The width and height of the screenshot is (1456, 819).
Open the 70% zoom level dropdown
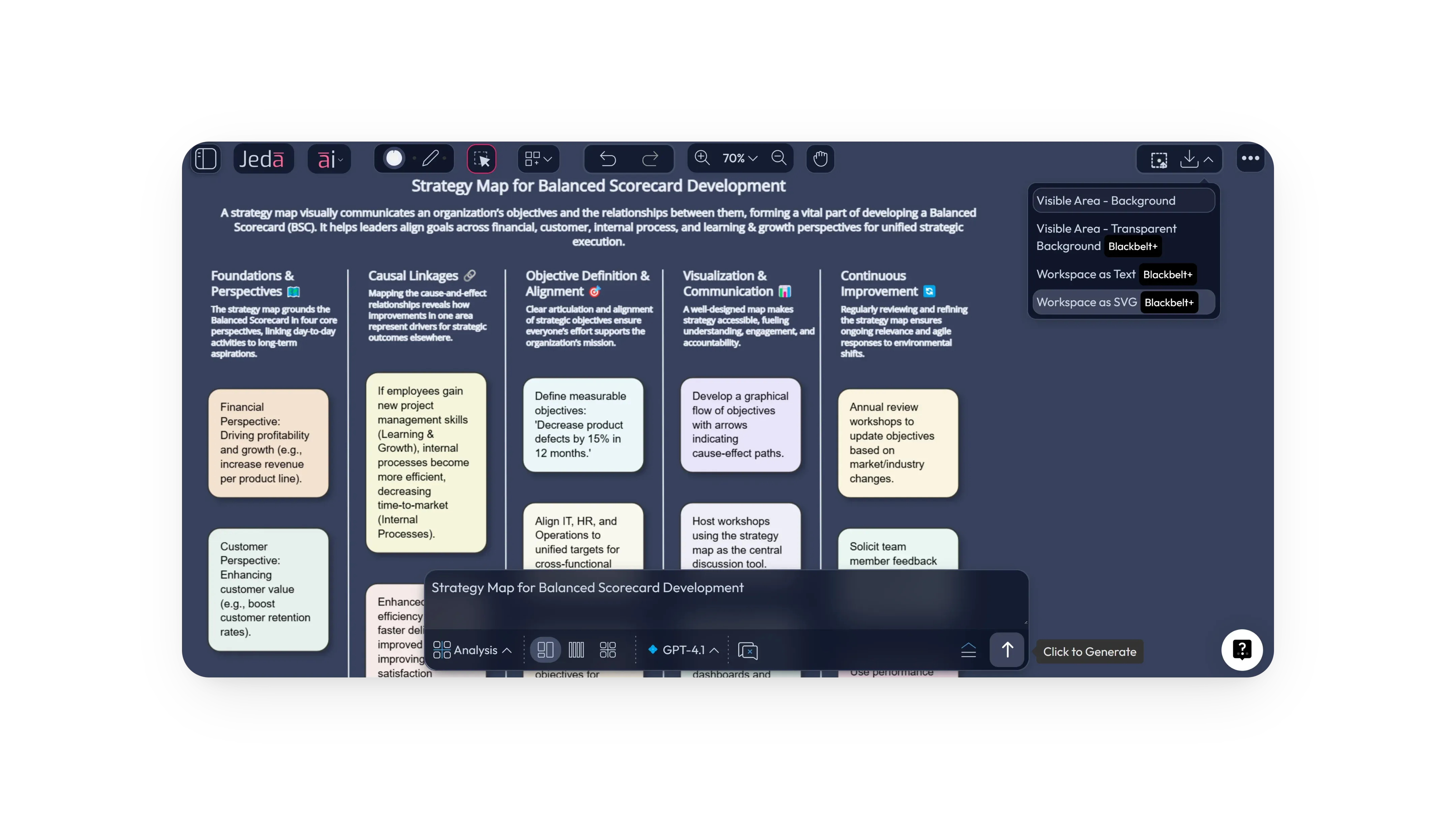point(739,159)
